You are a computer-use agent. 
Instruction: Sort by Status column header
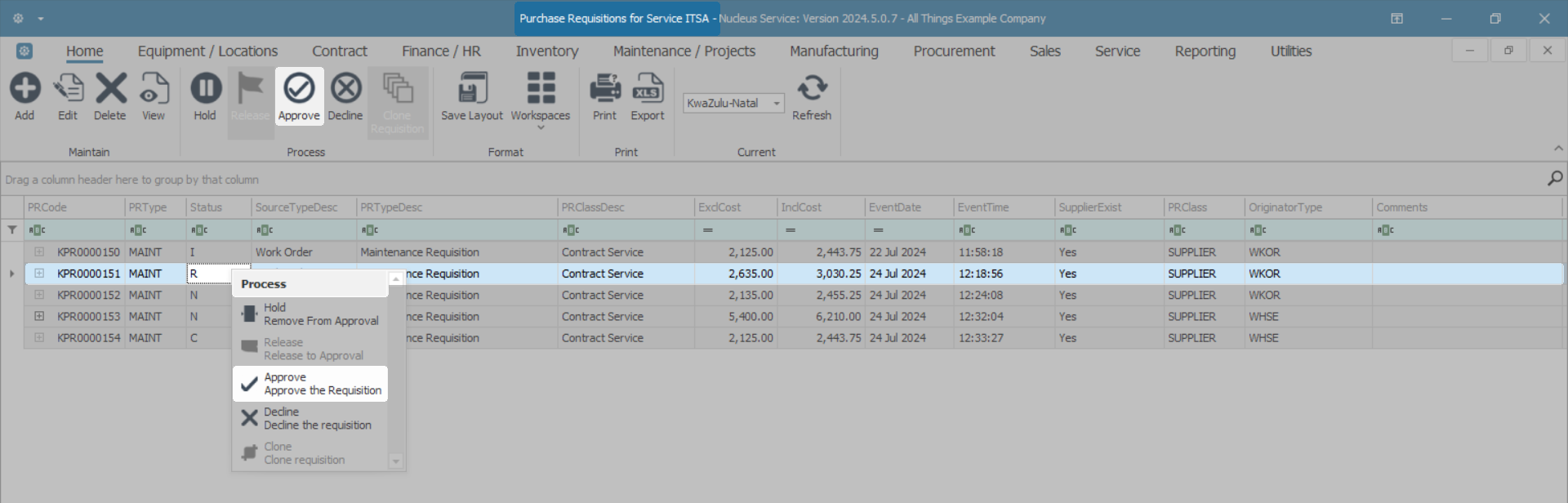(219, 207)
